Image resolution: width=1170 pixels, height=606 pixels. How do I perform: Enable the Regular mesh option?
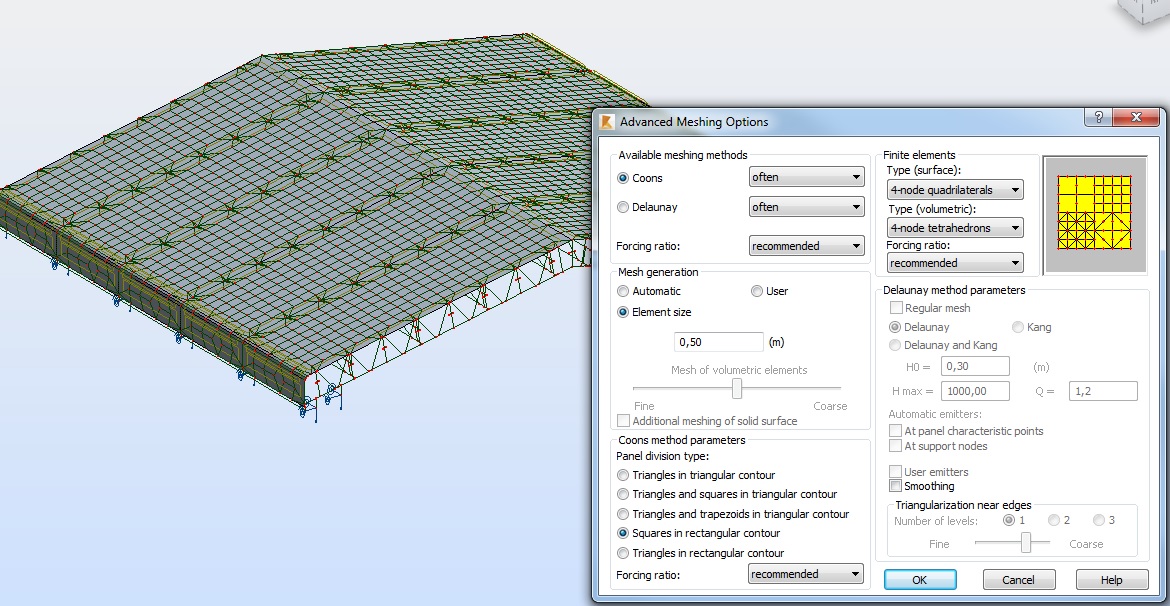pos(894,308)
